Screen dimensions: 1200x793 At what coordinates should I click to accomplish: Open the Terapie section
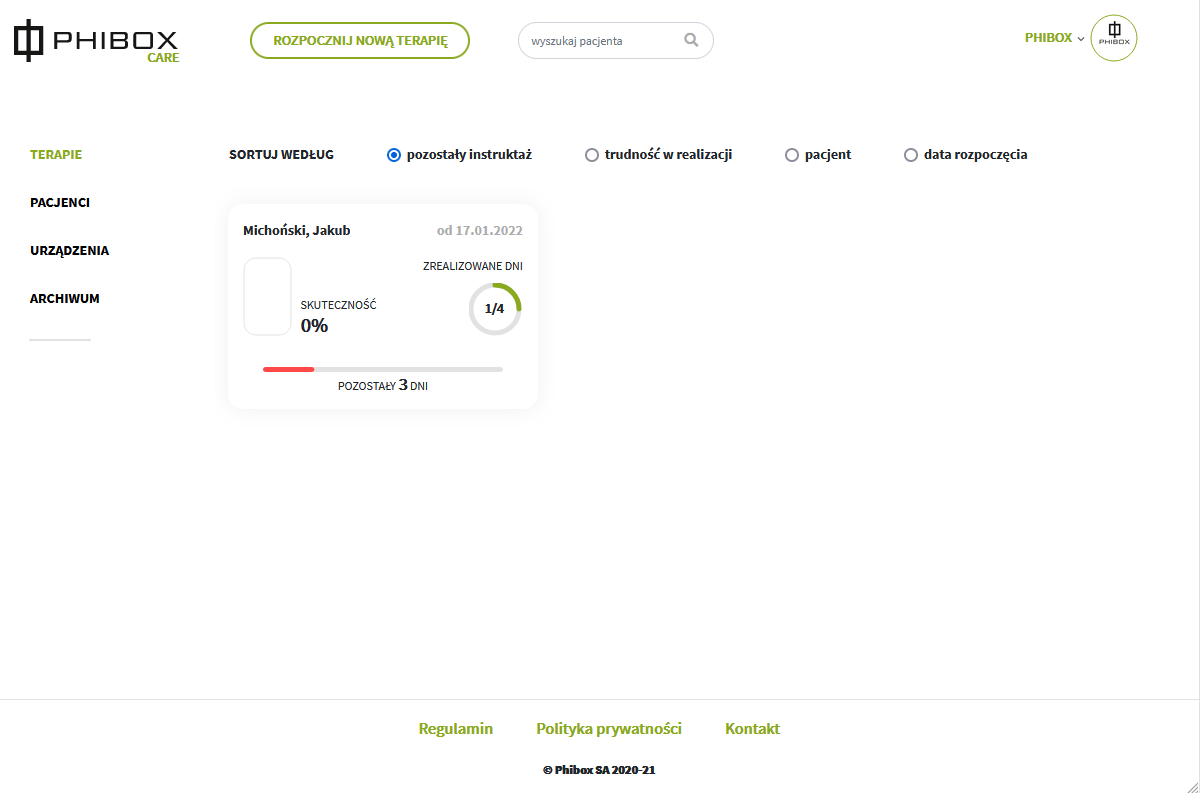click(56, 155)
